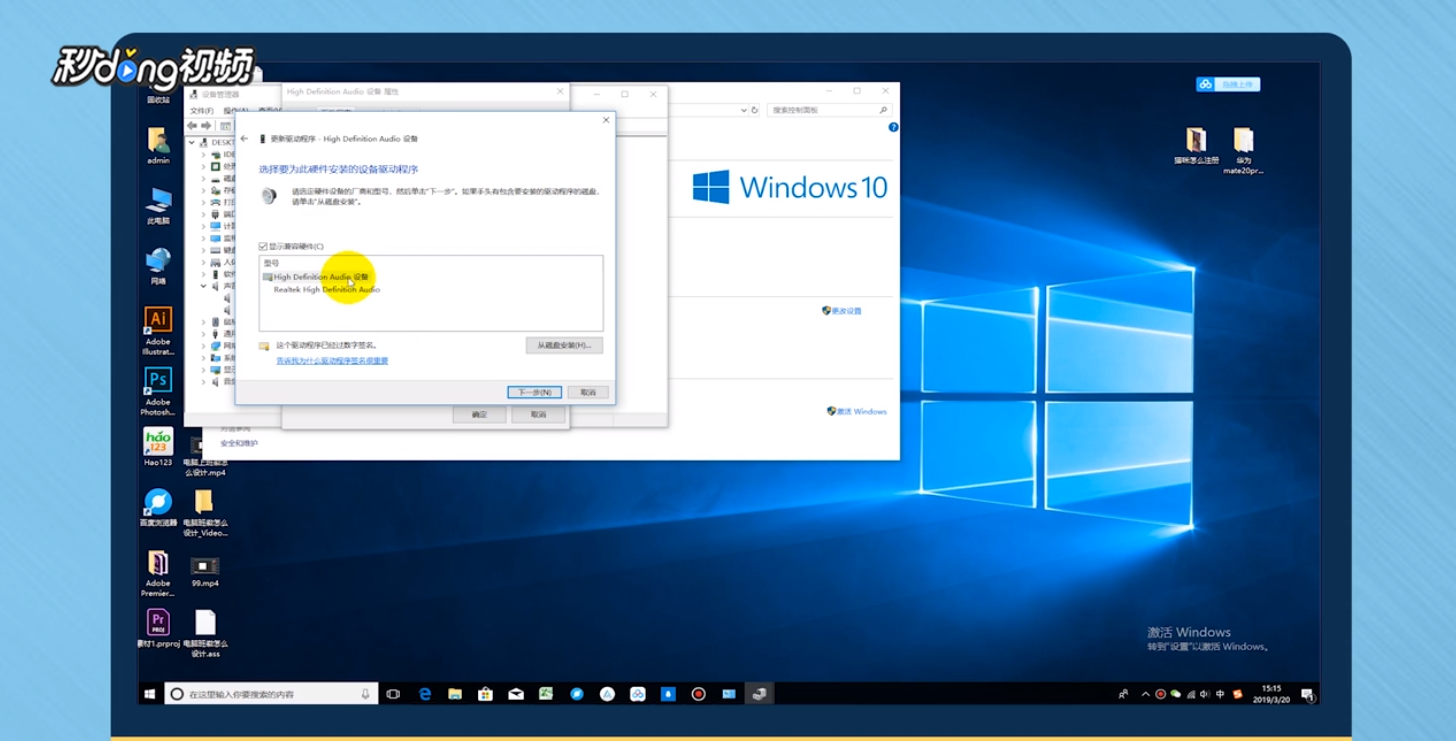This screenshot has height=741, width=1456.
Task: Click the refresh button beside the address bar
Action: tap(755, 110)
